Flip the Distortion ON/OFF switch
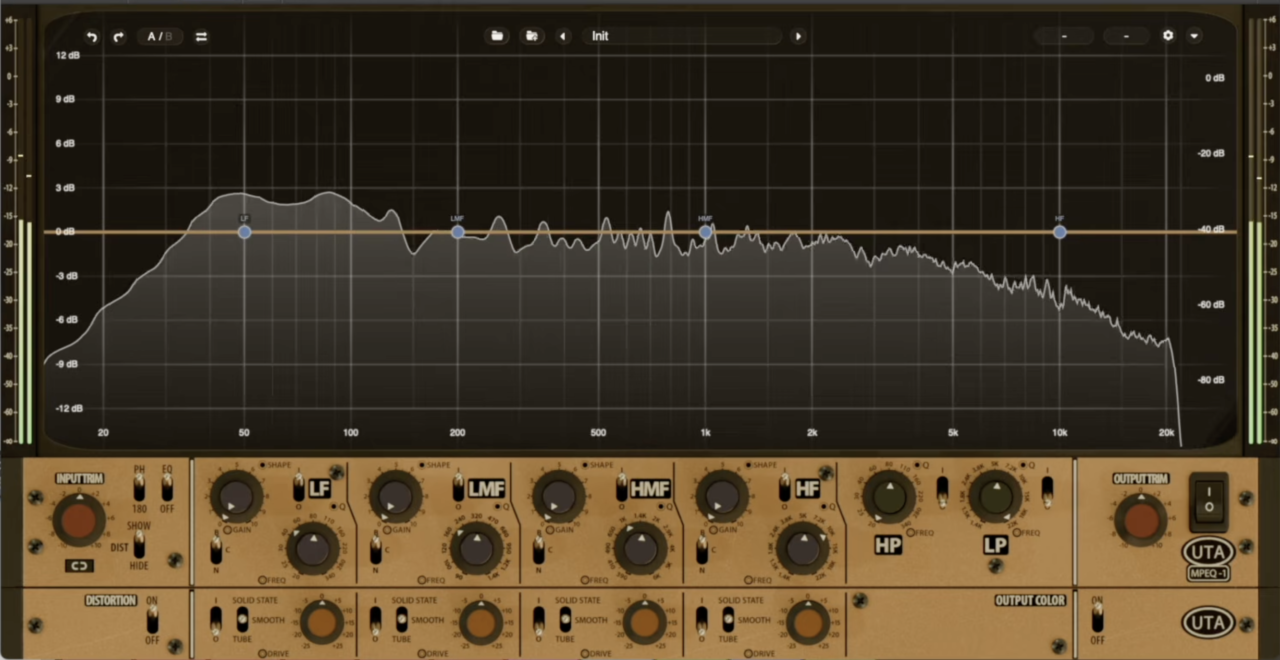 152,620
